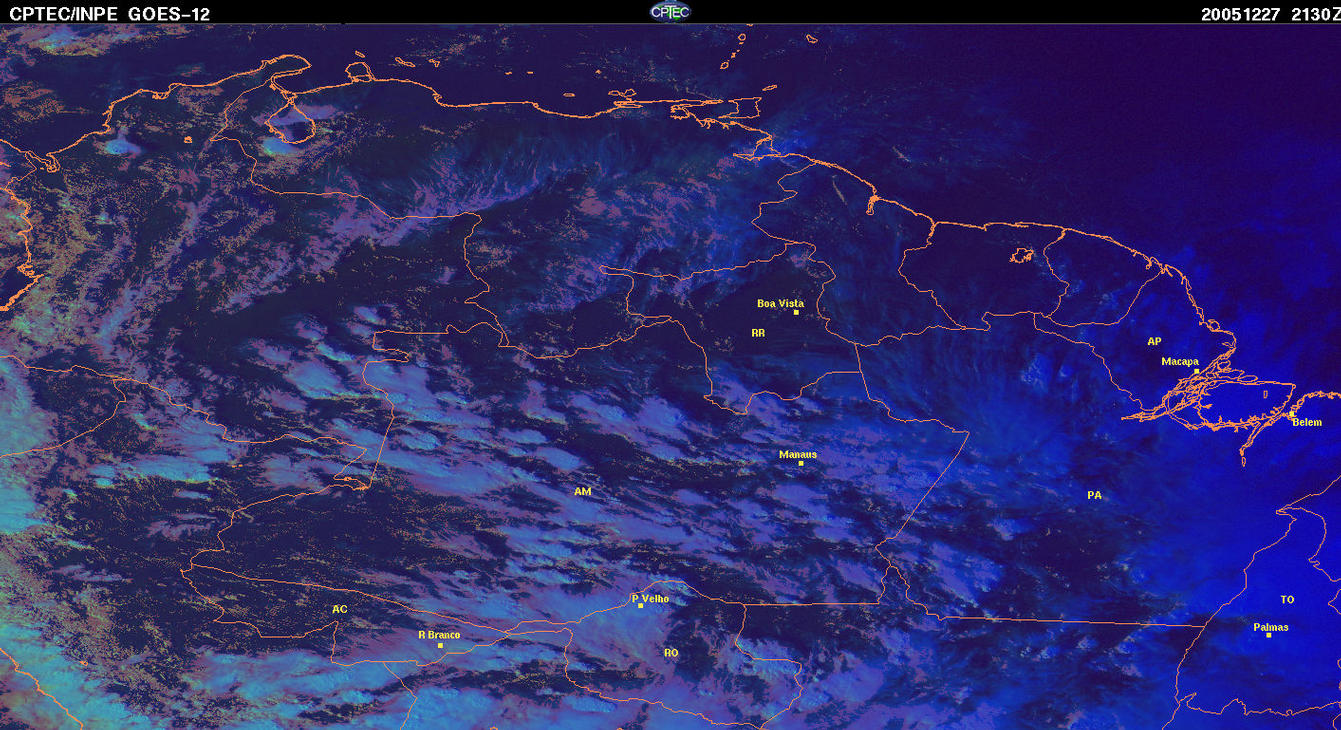Click the Belem city label
The width and height of the screenshot is (1341, 730).
coord(1307,422)
